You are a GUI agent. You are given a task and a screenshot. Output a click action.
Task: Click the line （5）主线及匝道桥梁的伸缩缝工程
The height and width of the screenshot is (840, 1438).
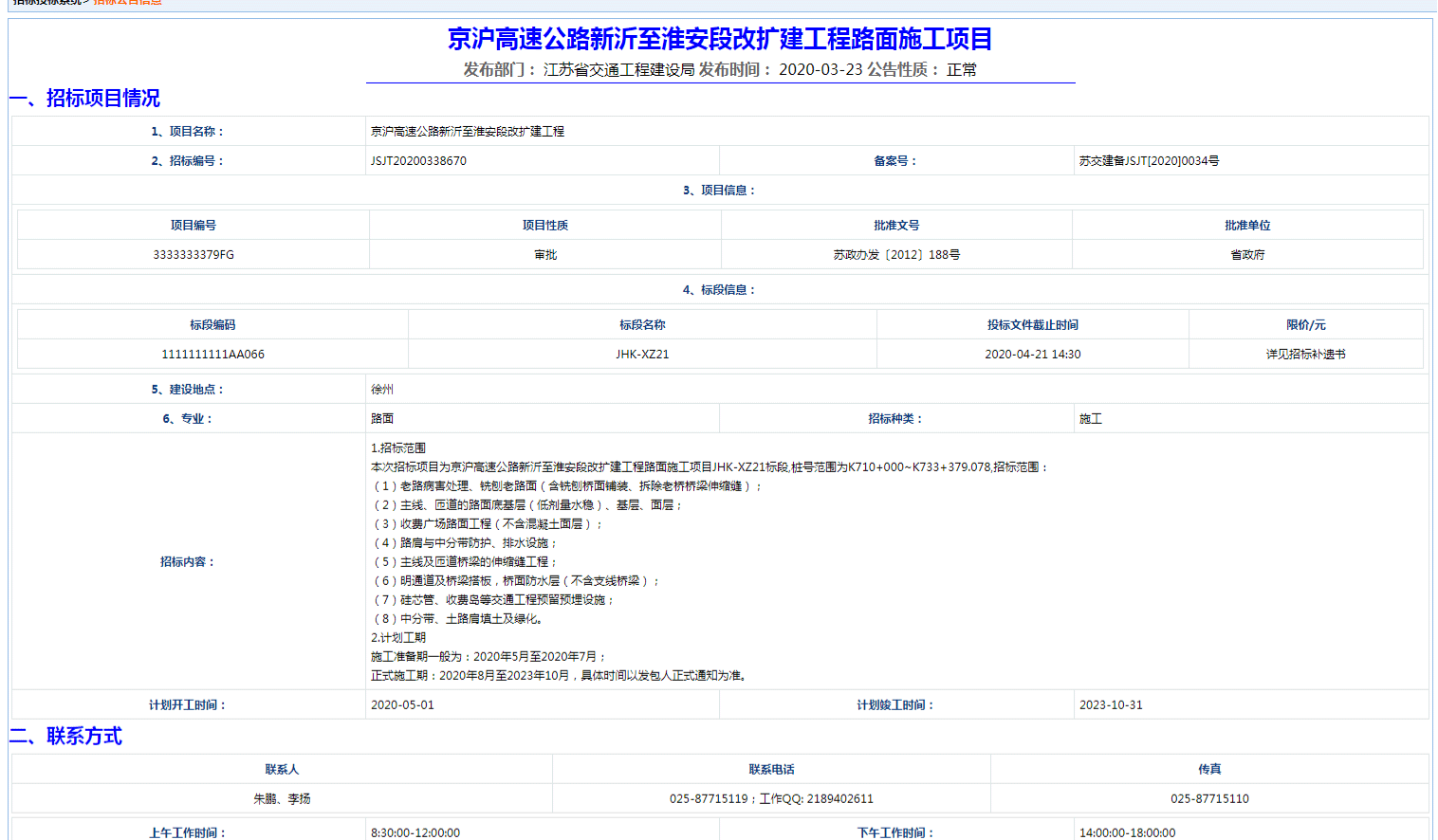[x=465, y=562]
